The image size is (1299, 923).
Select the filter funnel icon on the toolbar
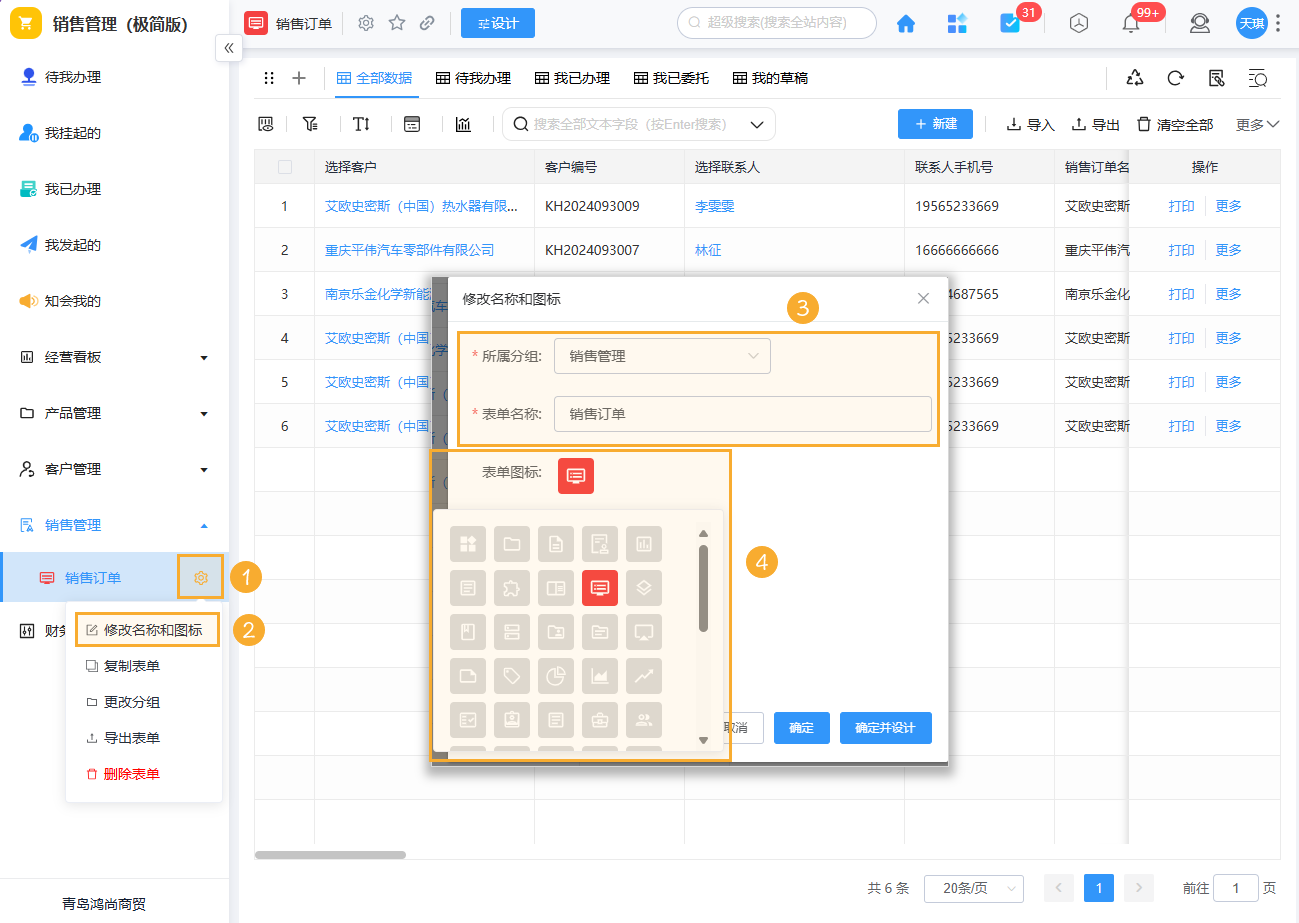point(310,123)
